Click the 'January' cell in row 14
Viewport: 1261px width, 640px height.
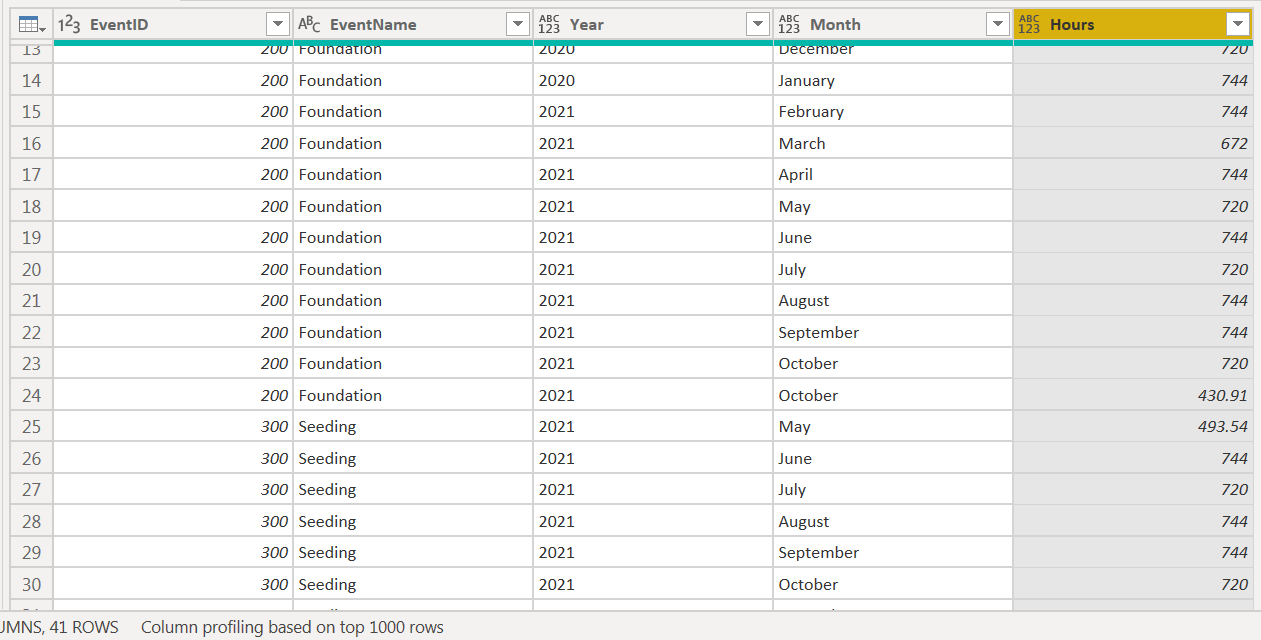(x=893, y=80)
